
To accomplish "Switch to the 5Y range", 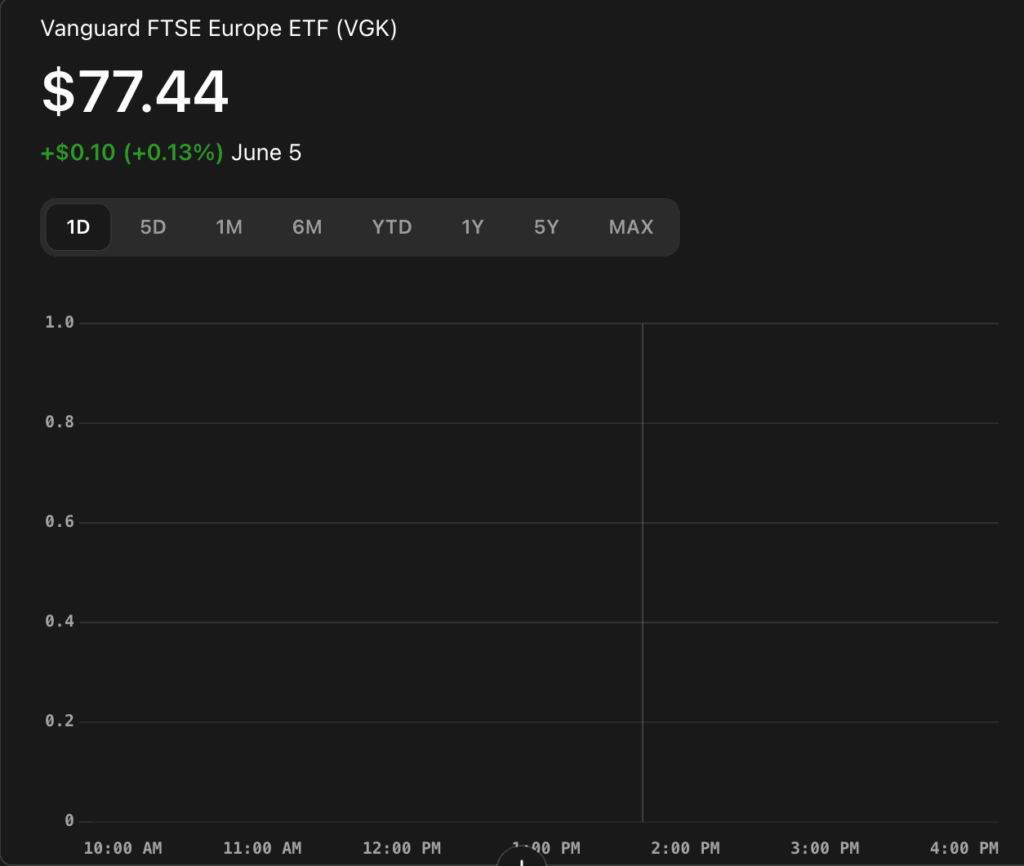I will [x=547, y=227].
